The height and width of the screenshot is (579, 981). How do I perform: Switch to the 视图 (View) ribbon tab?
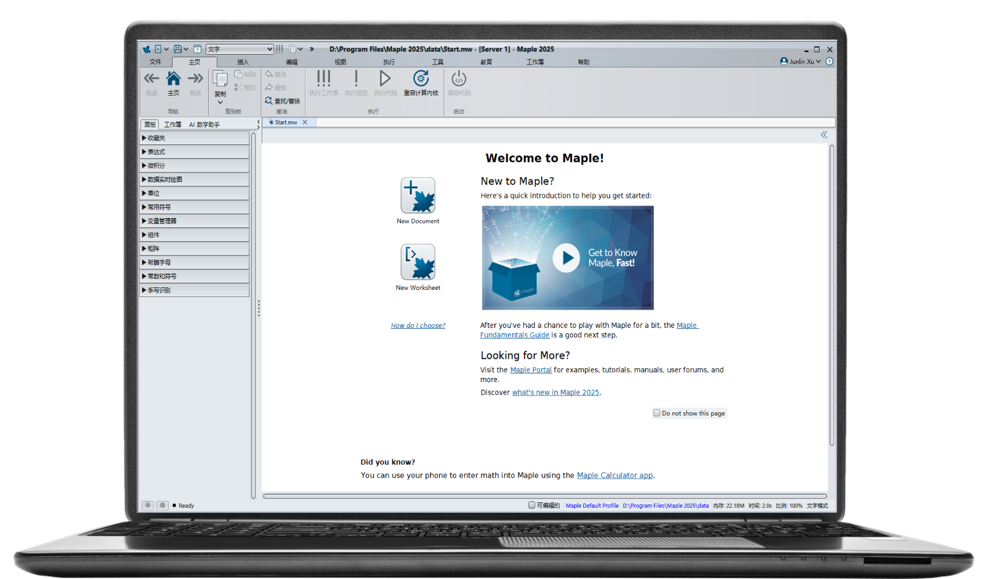click(x=340, y=62)
